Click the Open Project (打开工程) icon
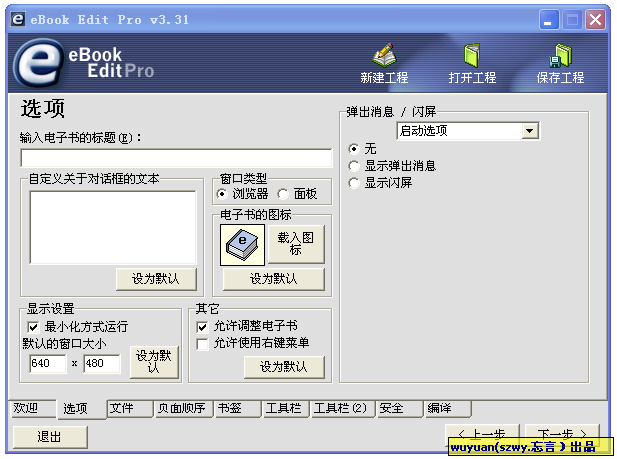This screenshot has width=617, height=459. [x=472, y=63]
